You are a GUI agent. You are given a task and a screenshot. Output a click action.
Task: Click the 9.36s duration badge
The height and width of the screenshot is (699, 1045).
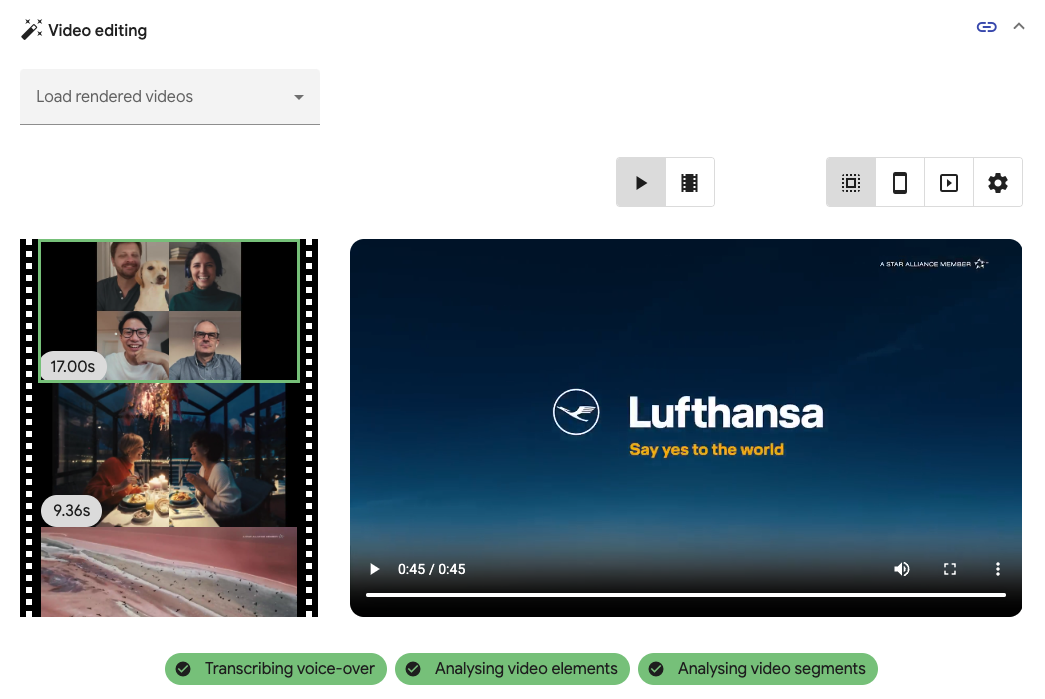pos(71,510)
